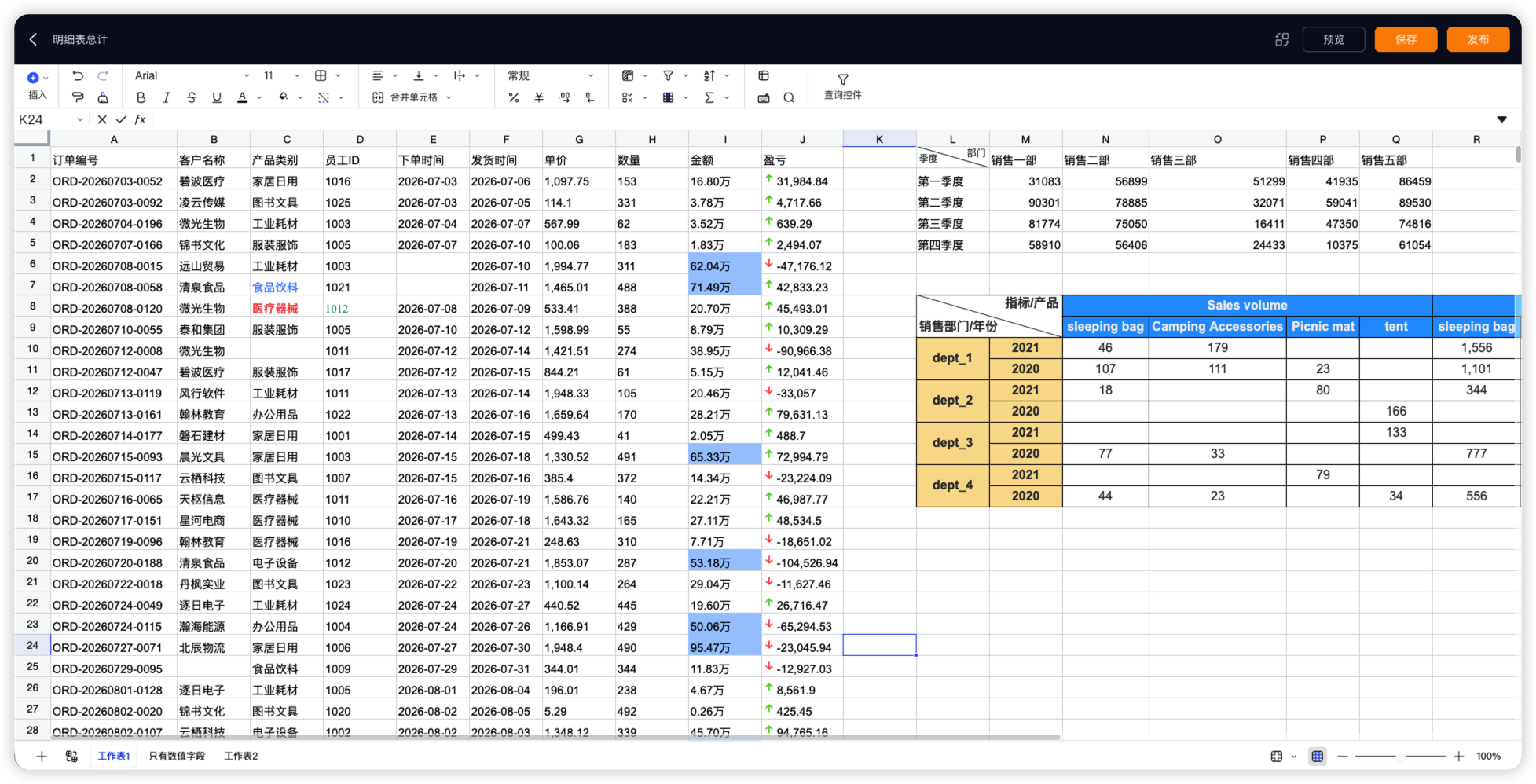Click the orange 发布 publish button
Image resolution: width=1536 pixels, height=784 pixels.
click(1478, 39)
